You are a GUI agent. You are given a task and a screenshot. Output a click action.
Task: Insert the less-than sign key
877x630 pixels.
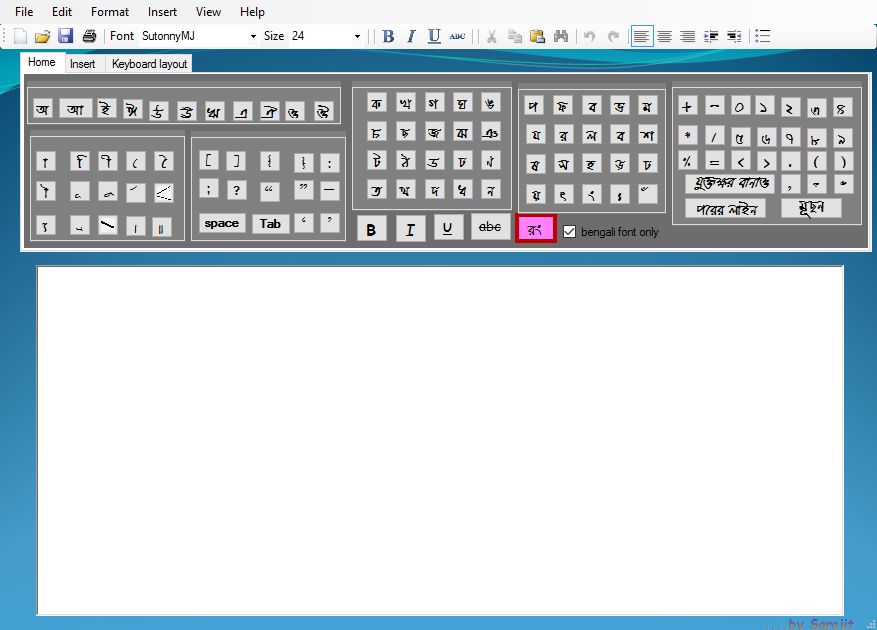[x=741, y=162]
